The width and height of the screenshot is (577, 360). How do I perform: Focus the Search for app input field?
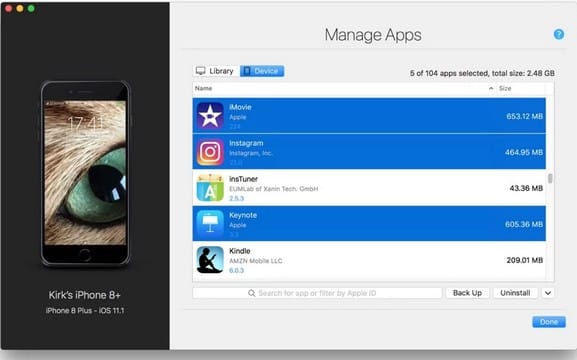click(317, 293)
